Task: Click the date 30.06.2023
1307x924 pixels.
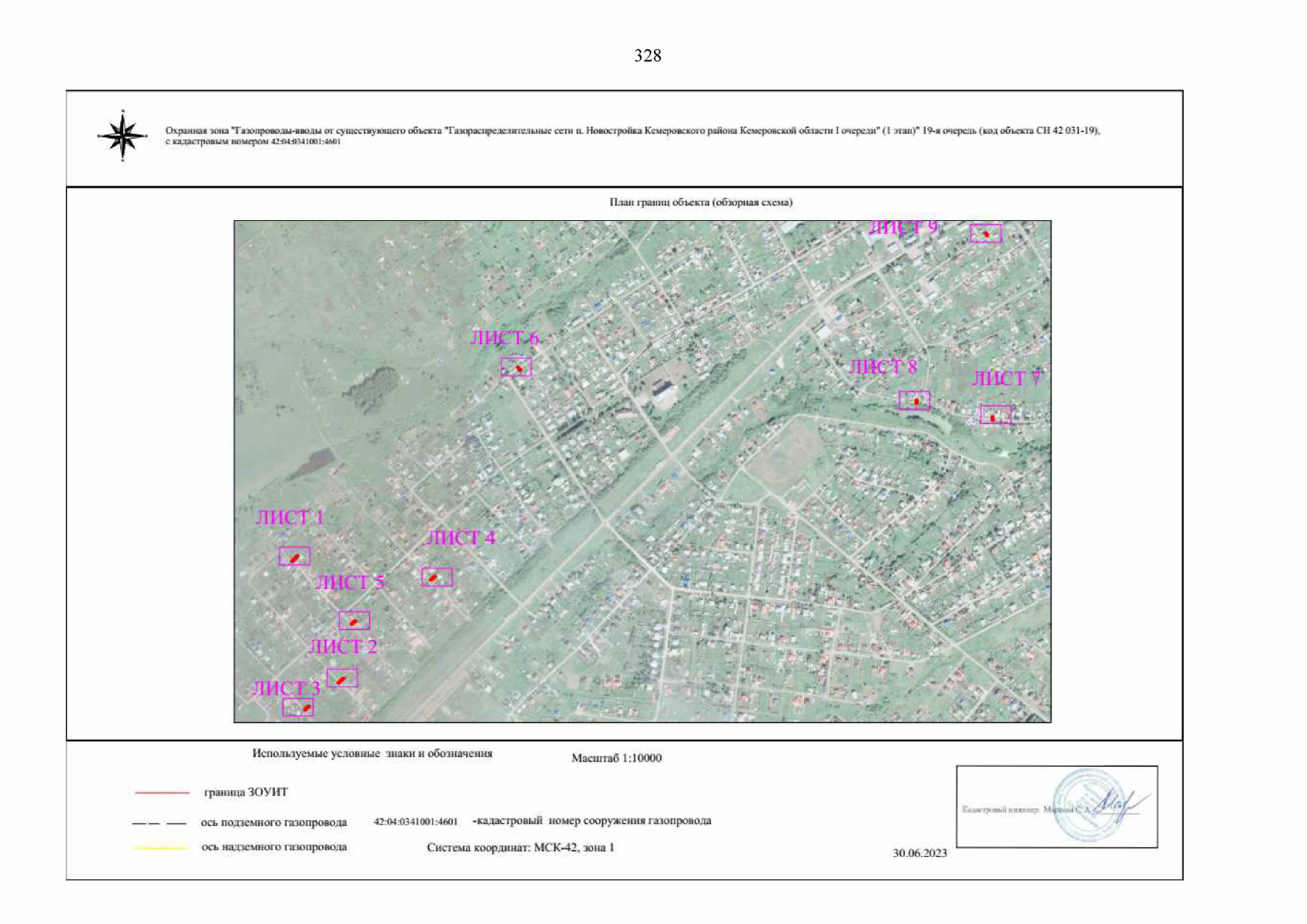Action: click(x=920, y=853)
